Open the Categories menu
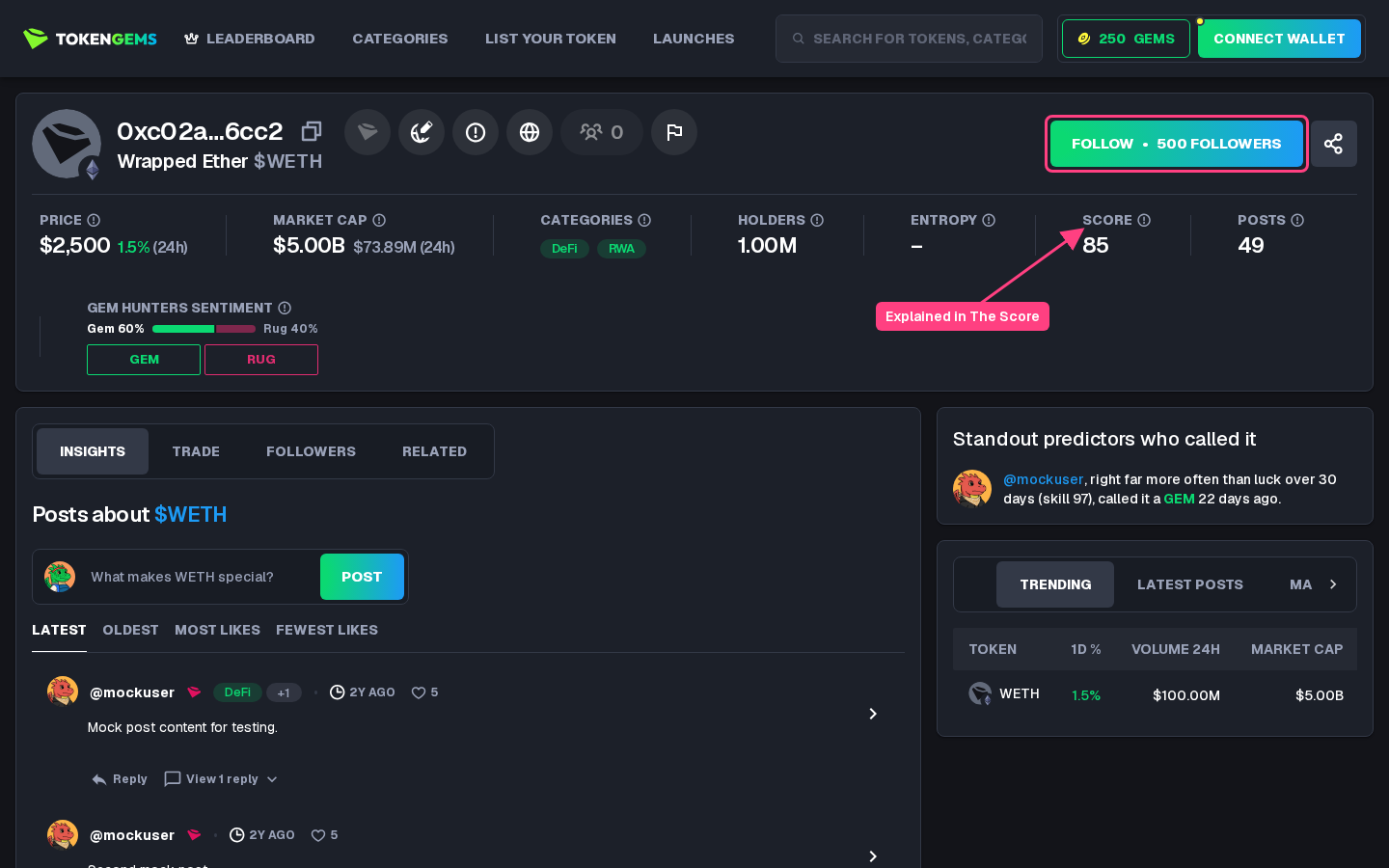 (x=400, y=39)
